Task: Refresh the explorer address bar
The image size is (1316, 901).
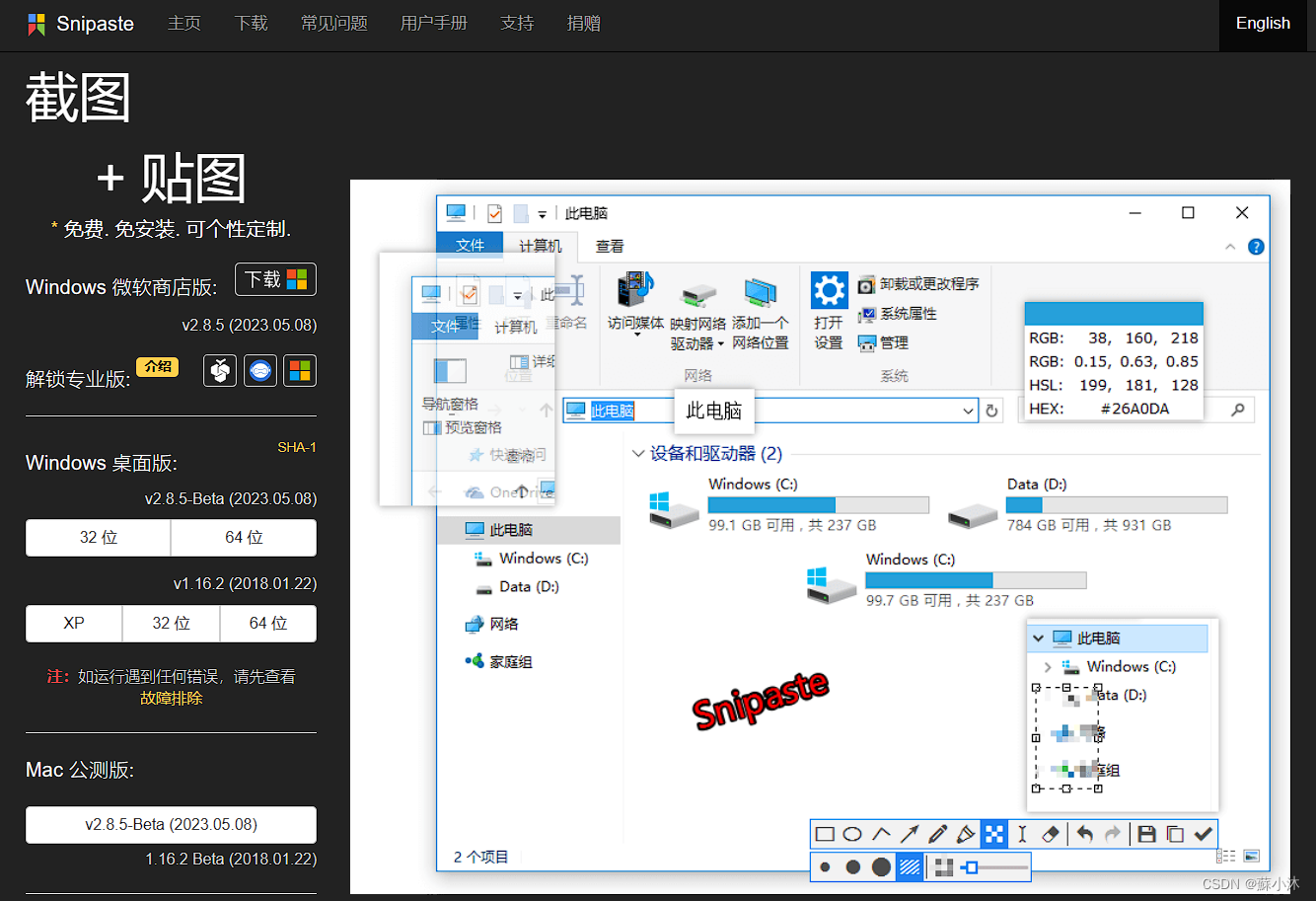Action: coord(992,411)
